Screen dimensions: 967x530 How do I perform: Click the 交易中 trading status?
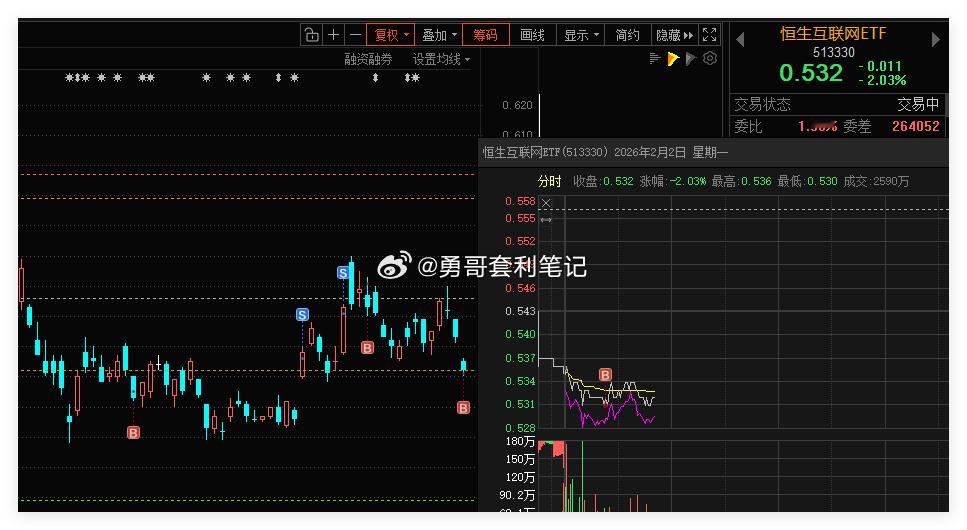(x=918, y=104)
